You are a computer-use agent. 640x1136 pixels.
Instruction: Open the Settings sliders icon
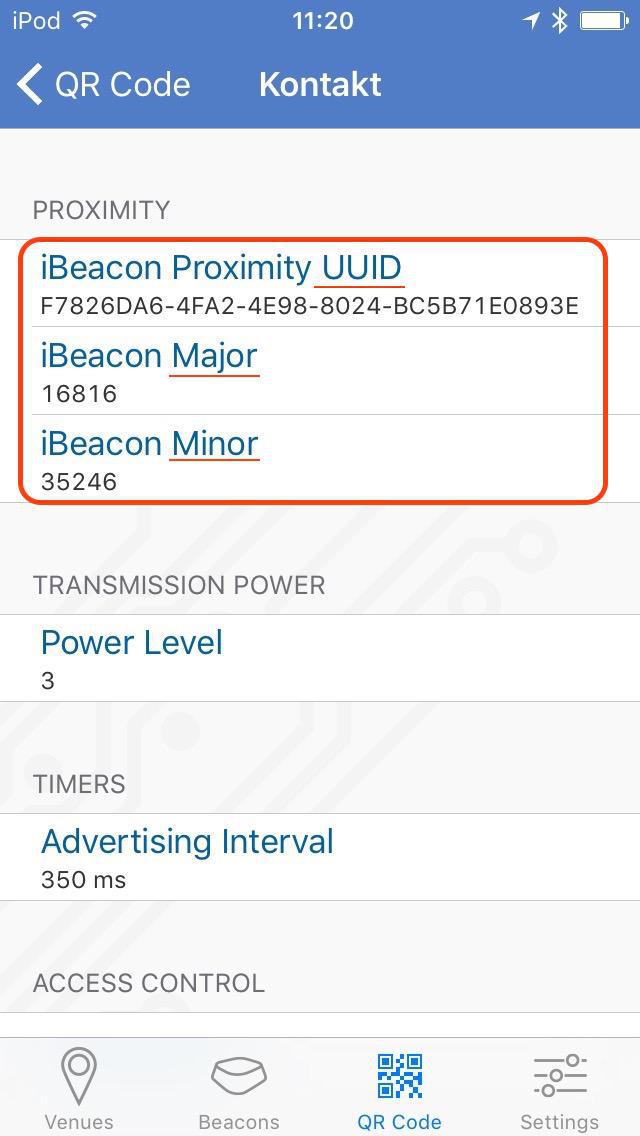tap(559, 1075)
